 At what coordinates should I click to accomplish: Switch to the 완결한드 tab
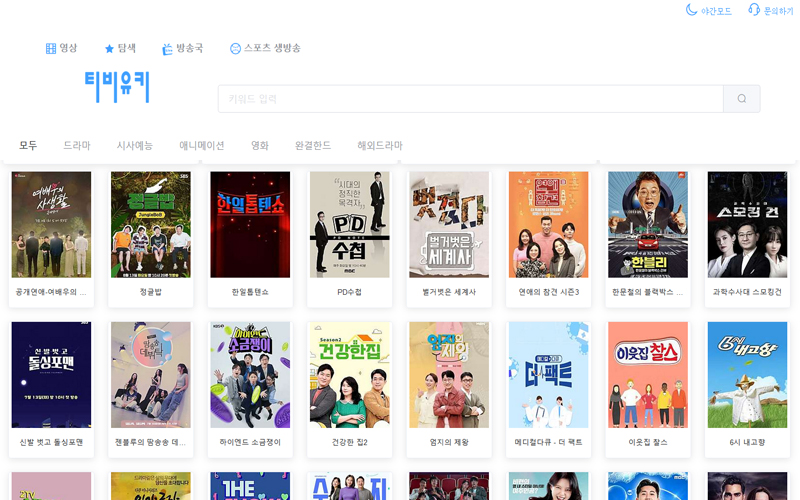[x=313, y=145]
